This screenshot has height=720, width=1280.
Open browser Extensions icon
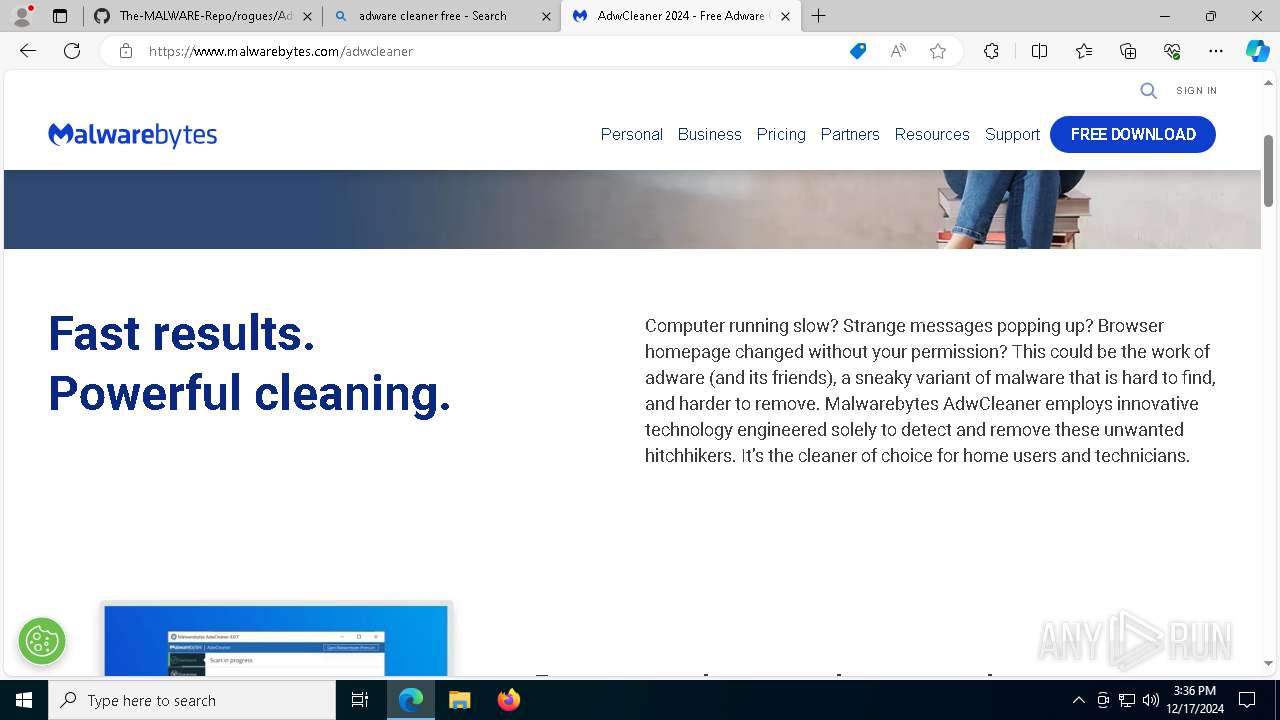pos(991,51)
